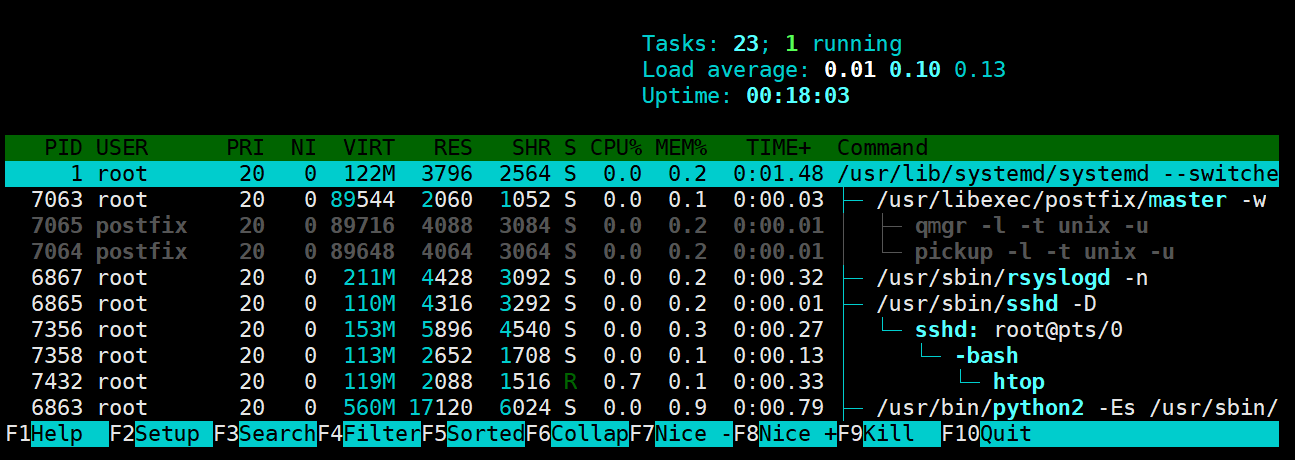The height and width of the screenshot is (460, 1295).
Task: Click PID 7063 cell
Action: tap(57, 200)
